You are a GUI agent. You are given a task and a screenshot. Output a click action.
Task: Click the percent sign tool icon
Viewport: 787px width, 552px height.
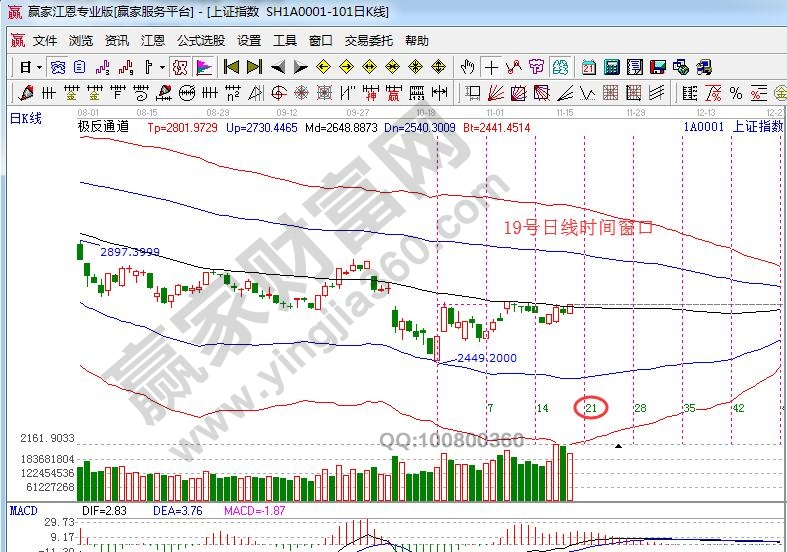point(736,93)
